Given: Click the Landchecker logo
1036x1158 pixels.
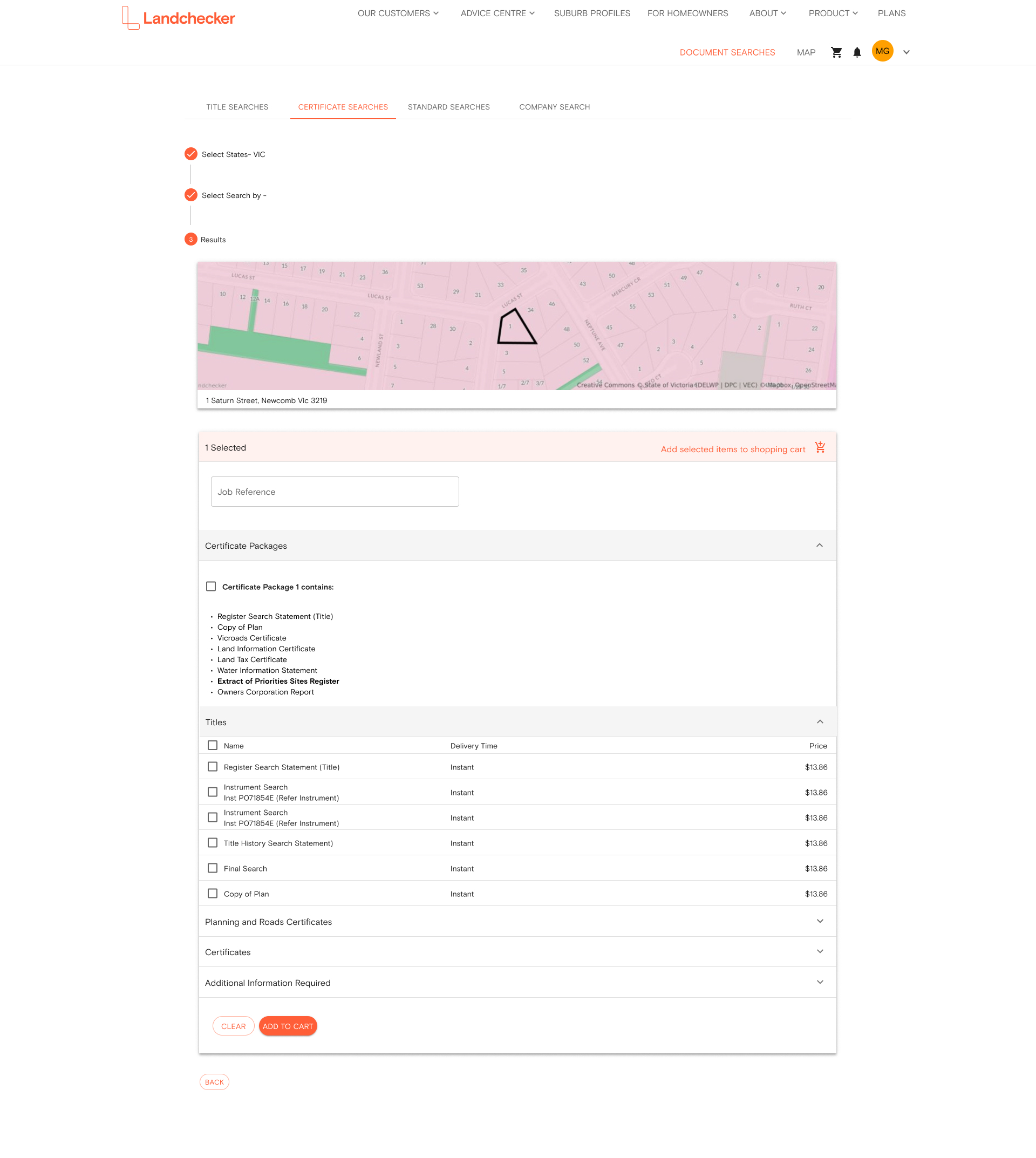Looking at the screenshot, I should coord(178,18).
